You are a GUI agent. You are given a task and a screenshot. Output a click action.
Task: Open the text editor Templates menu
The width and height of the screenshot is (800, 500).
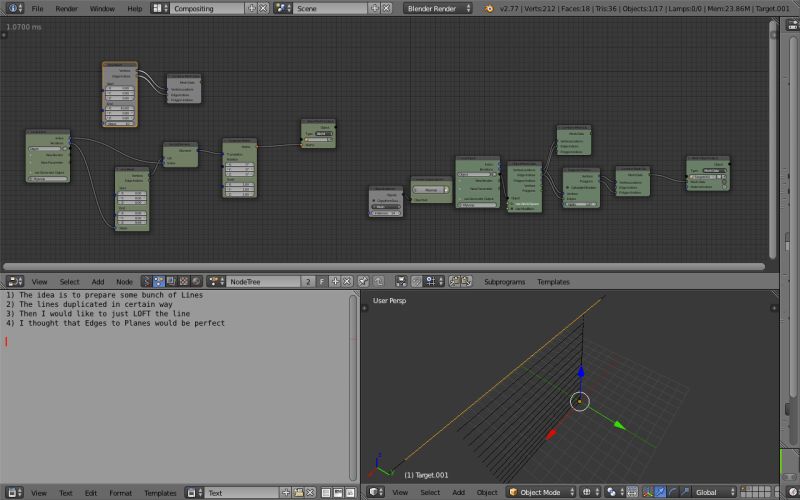tap(160, 493)
